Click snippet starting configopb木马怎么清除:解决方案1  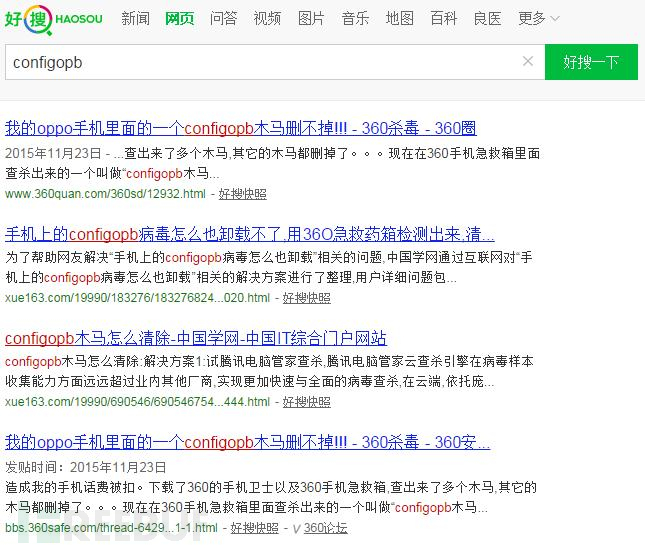coord(269,371)
